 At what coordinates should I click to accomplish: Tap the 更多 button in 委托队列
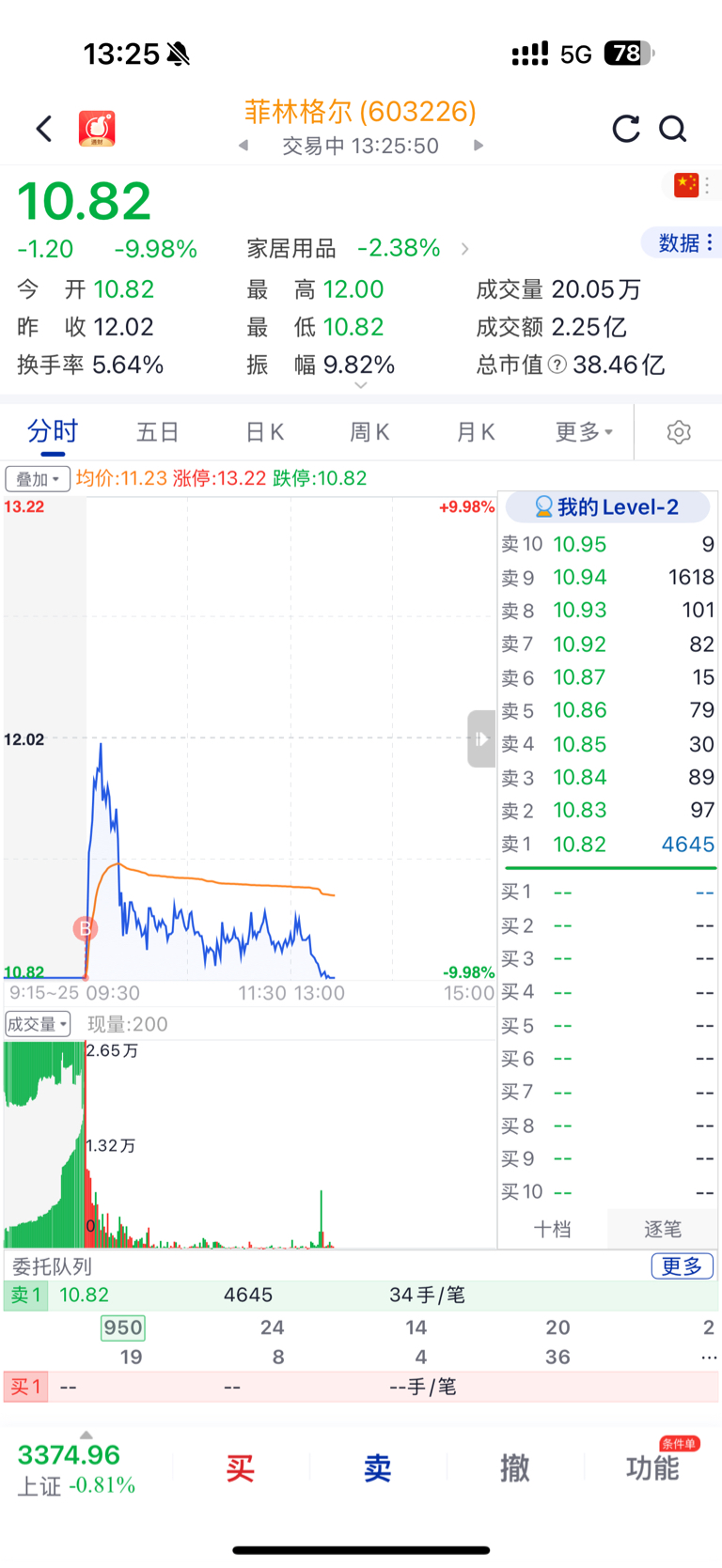(683, 1265)
